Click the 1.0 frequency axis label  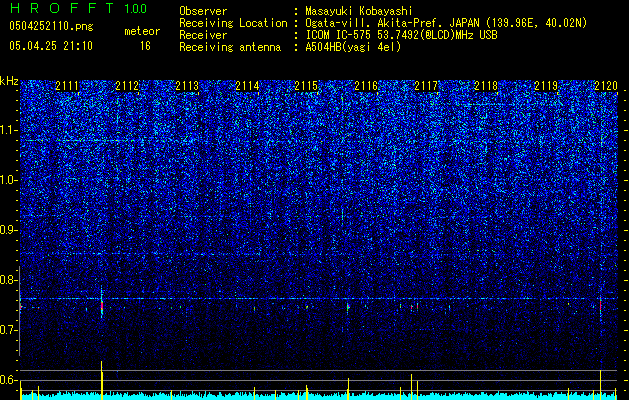pyautogui.click(x=9, y=180)
